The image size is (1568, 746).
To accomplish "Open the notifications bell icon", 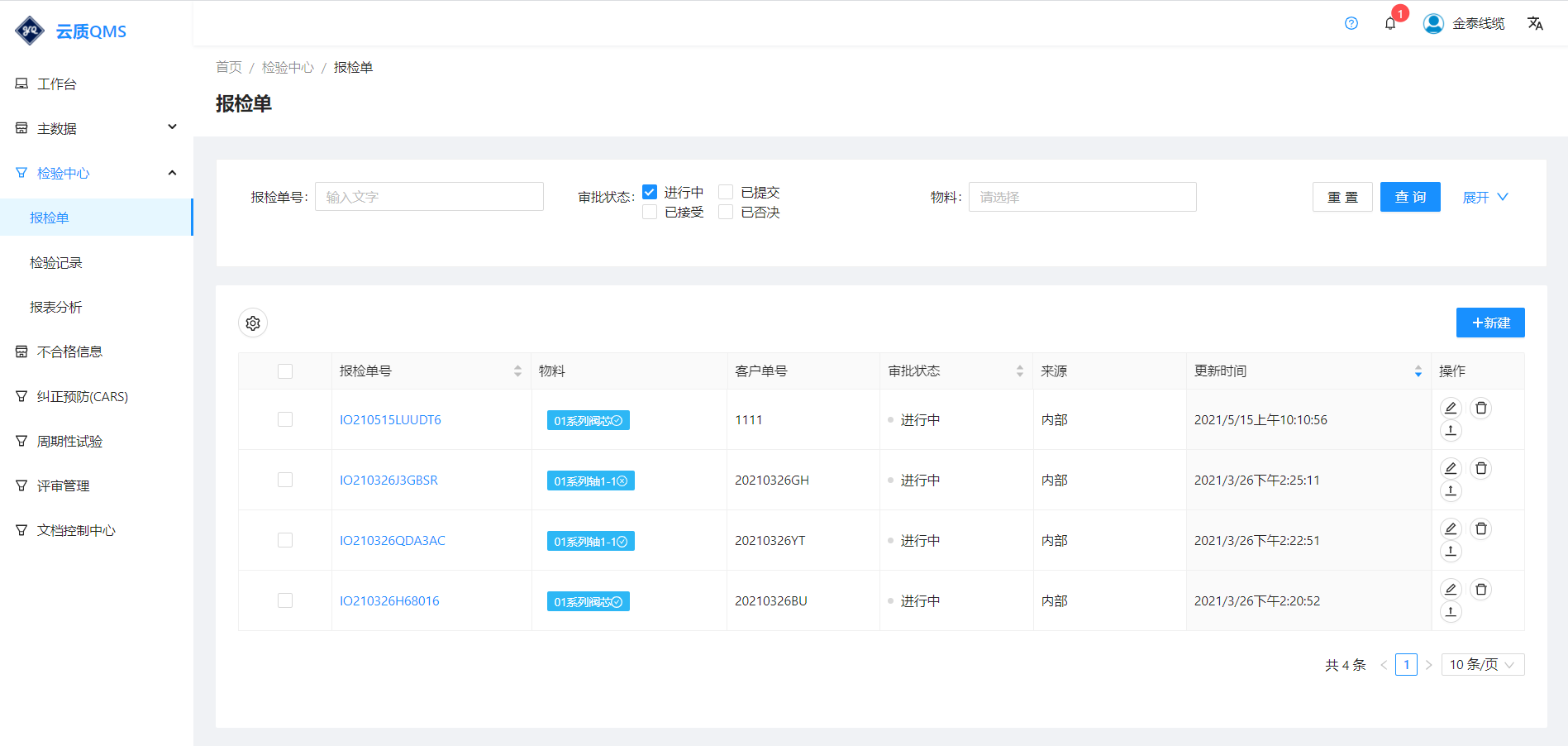I will (1390, 23).
